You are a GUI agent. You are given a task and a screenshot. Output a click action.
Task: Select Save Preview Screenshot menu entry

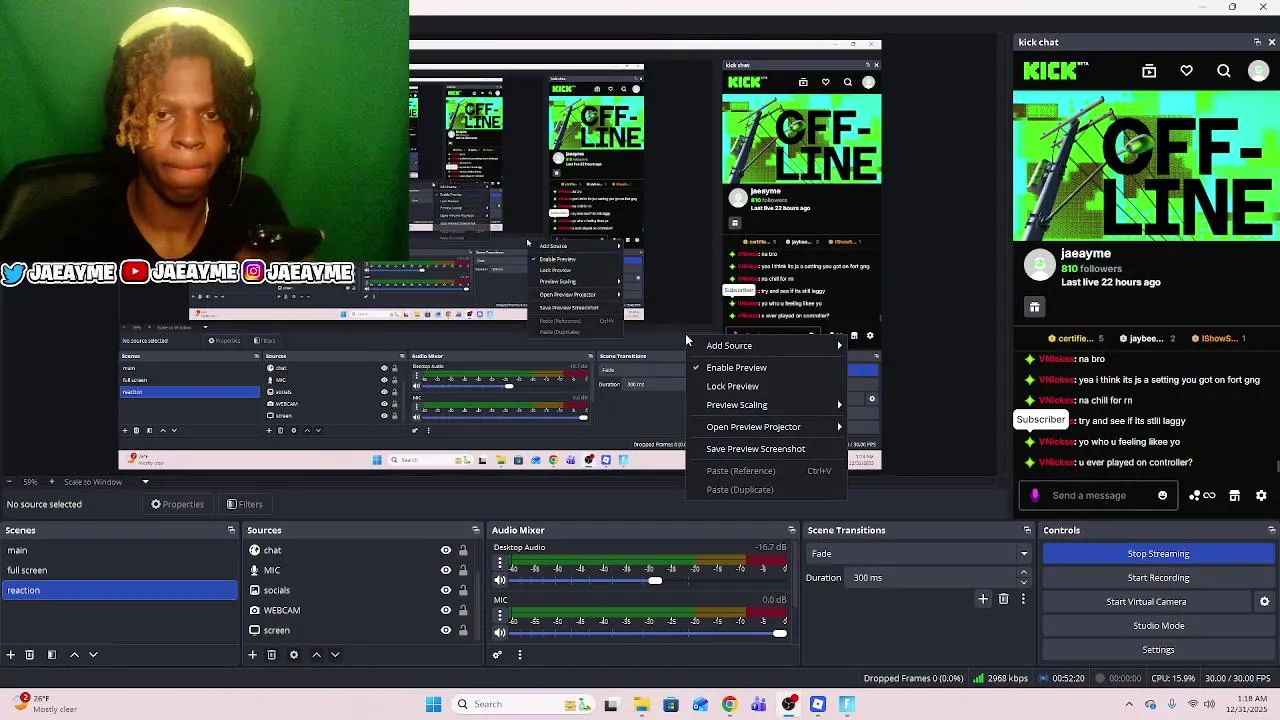point(766,449)
